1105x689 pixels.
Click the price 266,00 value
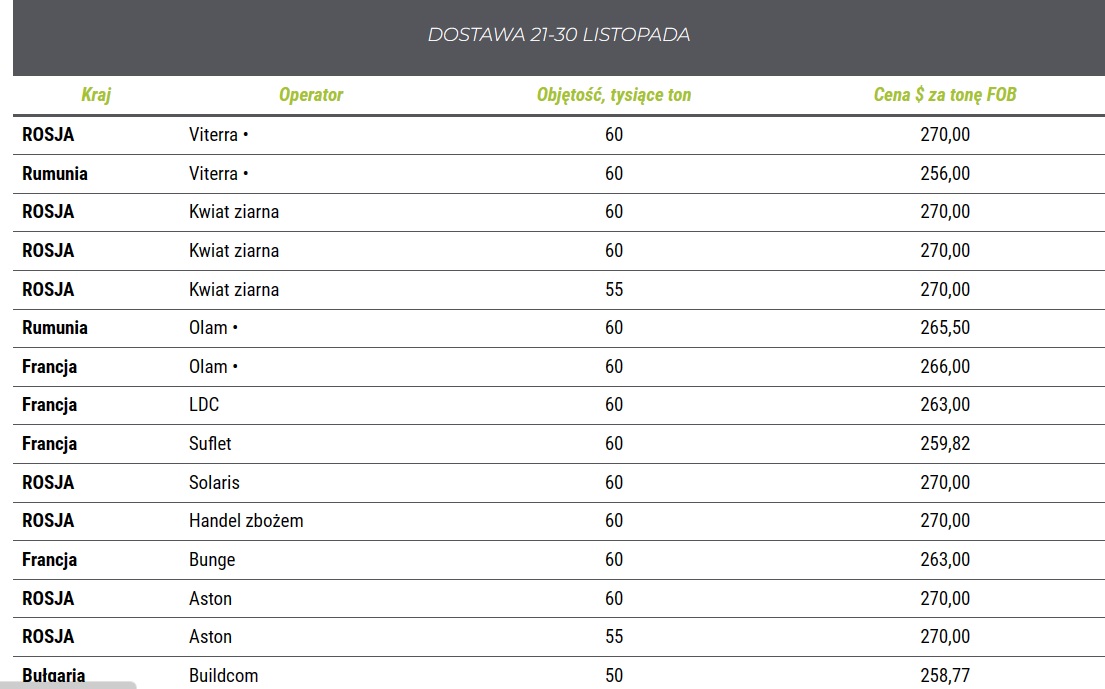click(x=945, y=366)
